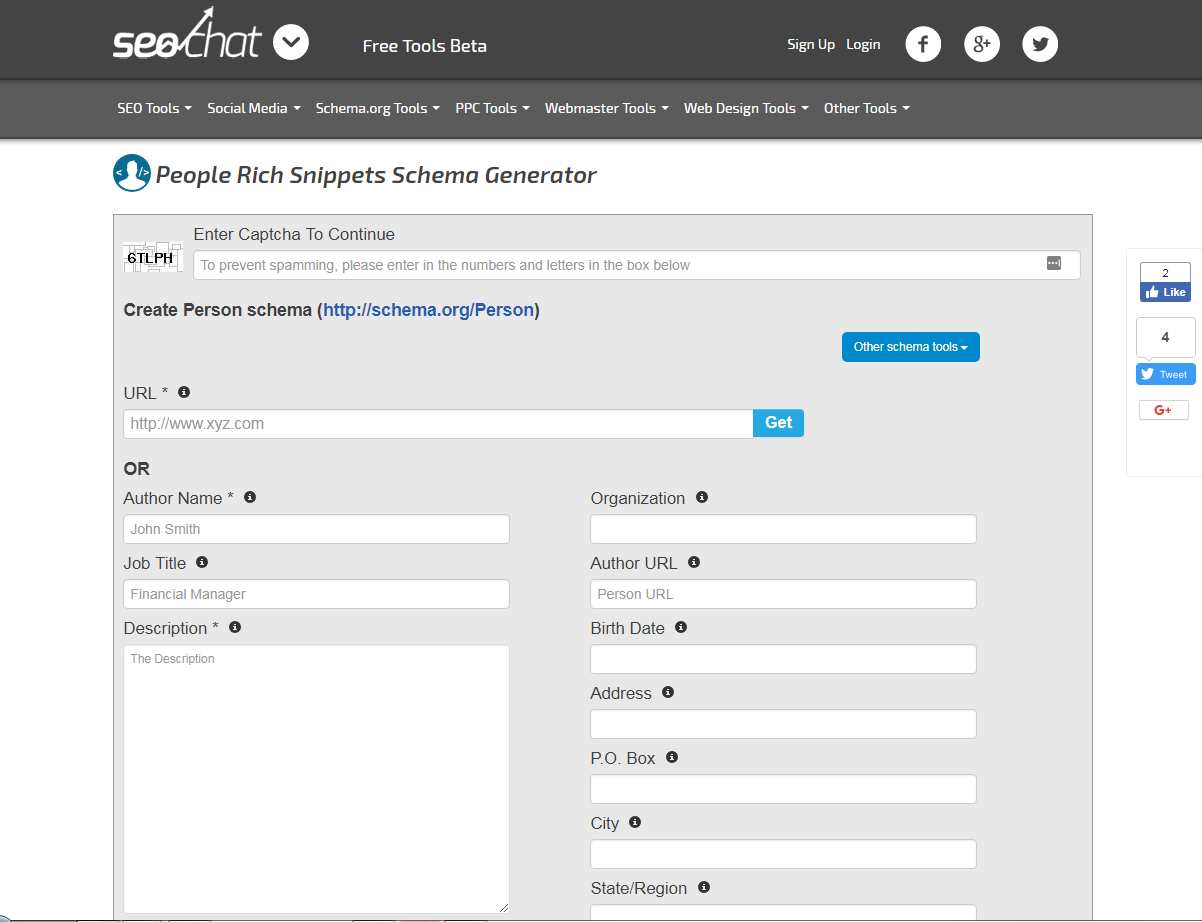
Task: Focus the Author URL field
Action: coord(783,594)
